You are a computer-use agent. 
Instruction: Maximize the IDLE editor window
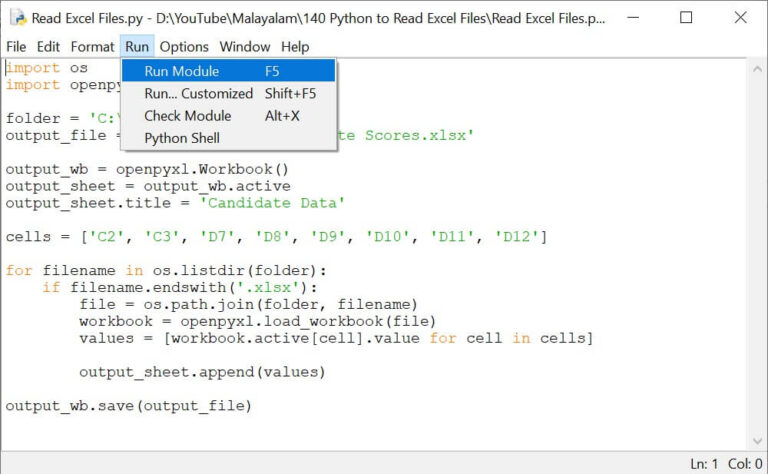click(686, 18)
